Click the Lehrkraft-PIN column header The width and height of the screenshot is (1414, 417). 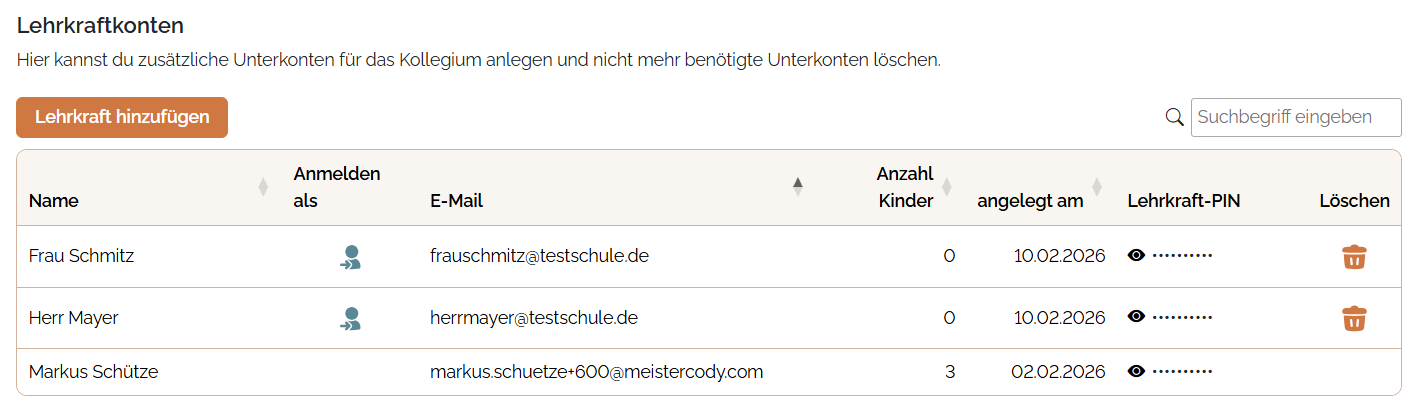click(x=1184, y=201)
